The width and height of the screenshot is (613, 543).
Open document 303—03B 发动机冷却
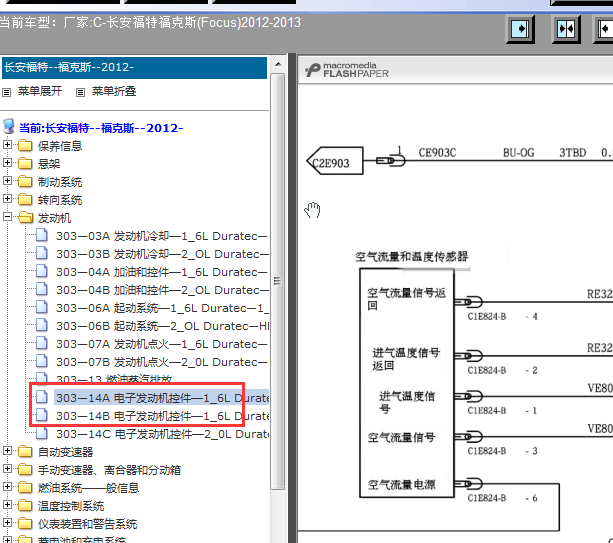coord(162,254)
